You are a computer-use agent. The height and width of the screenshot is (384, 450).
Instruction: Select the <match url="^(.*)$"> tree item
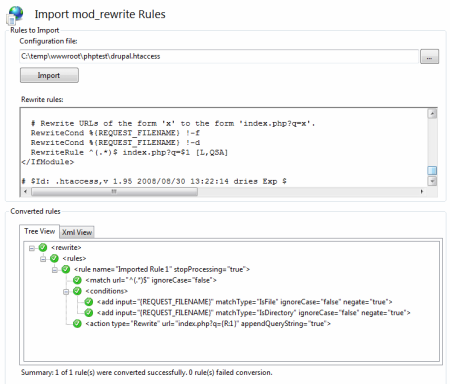click(x=151, y=280)
